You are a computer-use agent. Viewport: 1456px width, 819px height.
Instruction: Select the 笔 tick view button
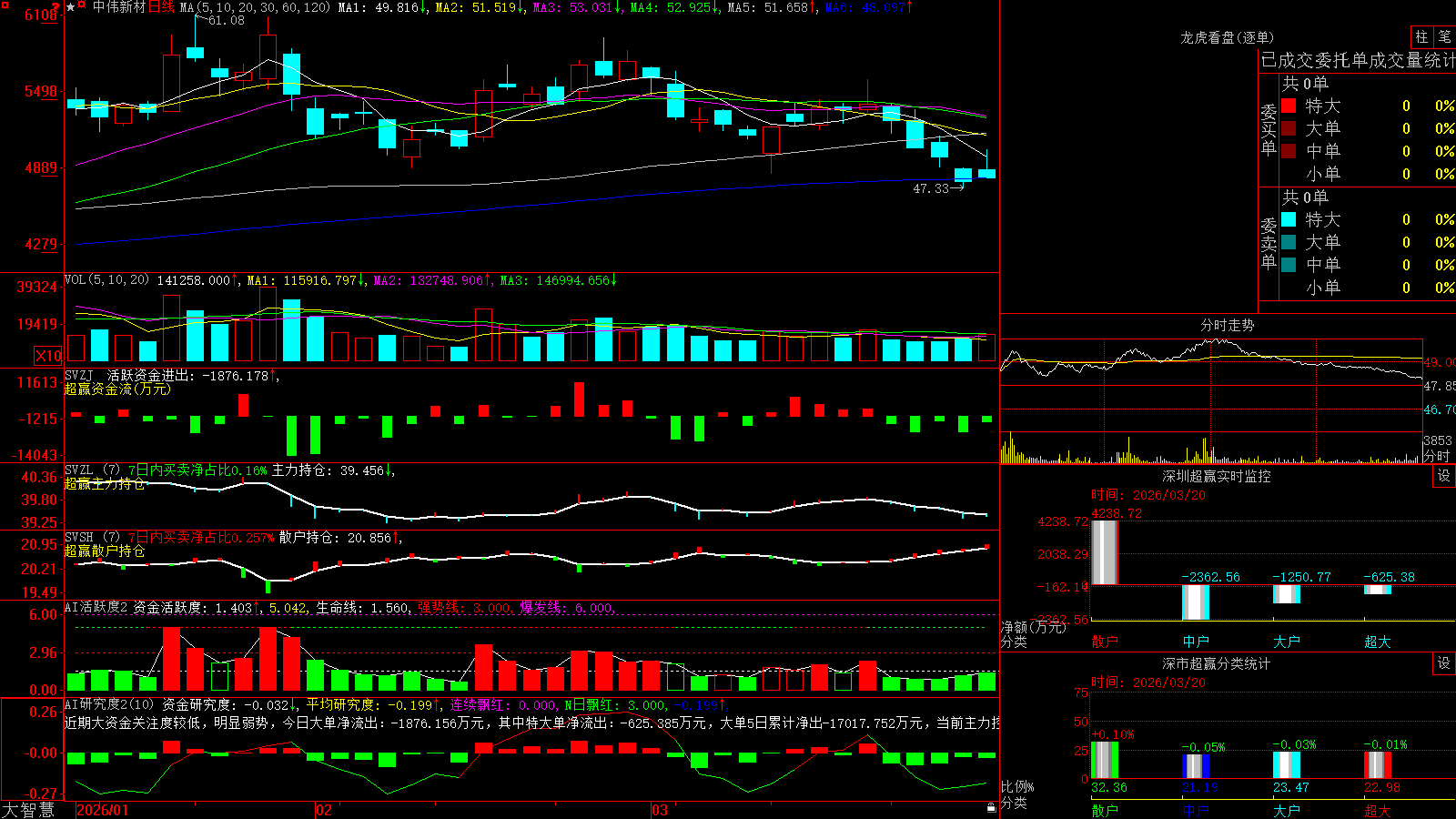pyautogui.click(x=1445, y=36)
